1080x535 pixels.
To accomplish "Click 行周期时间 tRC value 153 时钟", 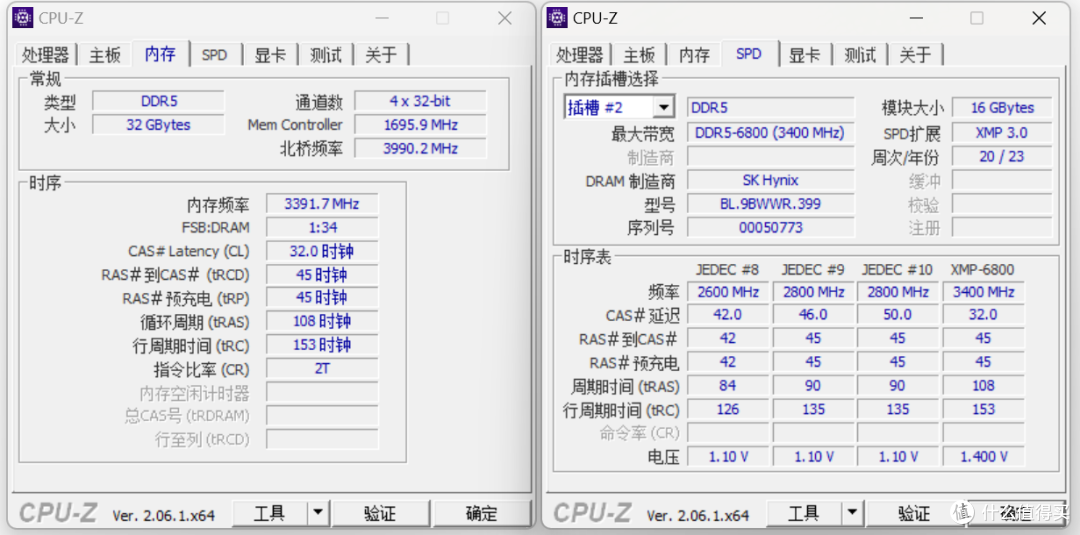I will coord(322,344).
